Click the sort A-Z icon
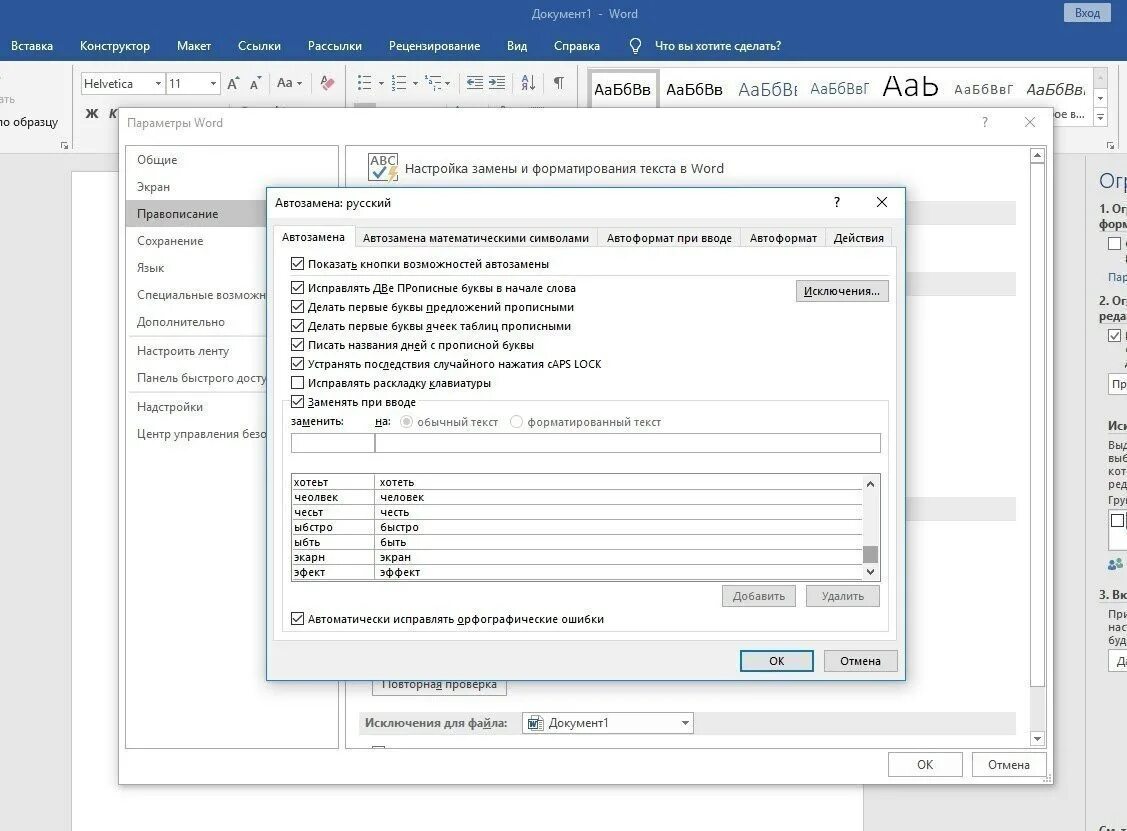 click(528, 83)
